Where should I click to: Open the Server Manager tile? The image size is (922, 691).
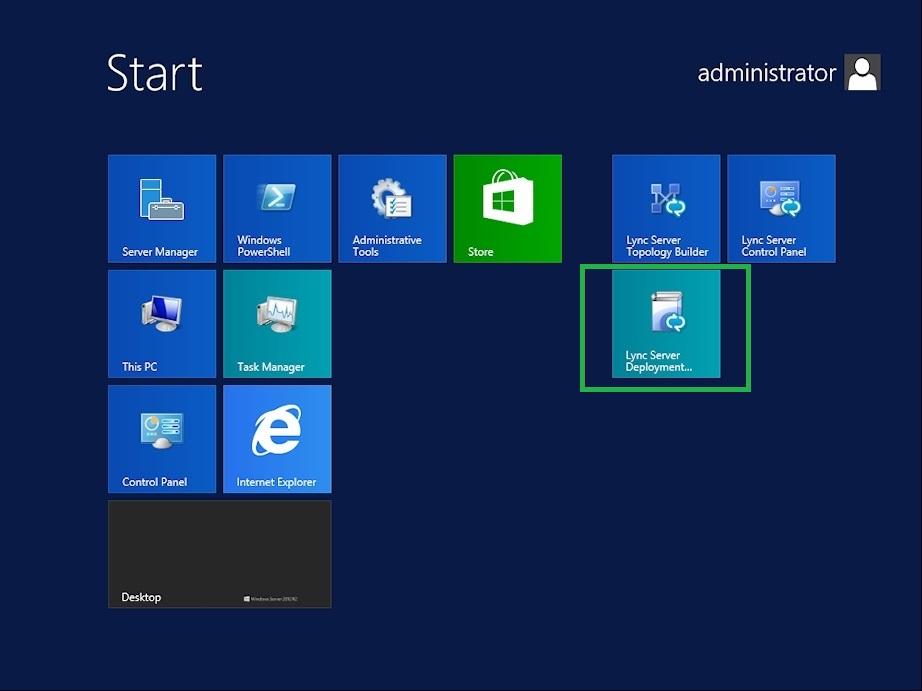(x=162, y=208)
